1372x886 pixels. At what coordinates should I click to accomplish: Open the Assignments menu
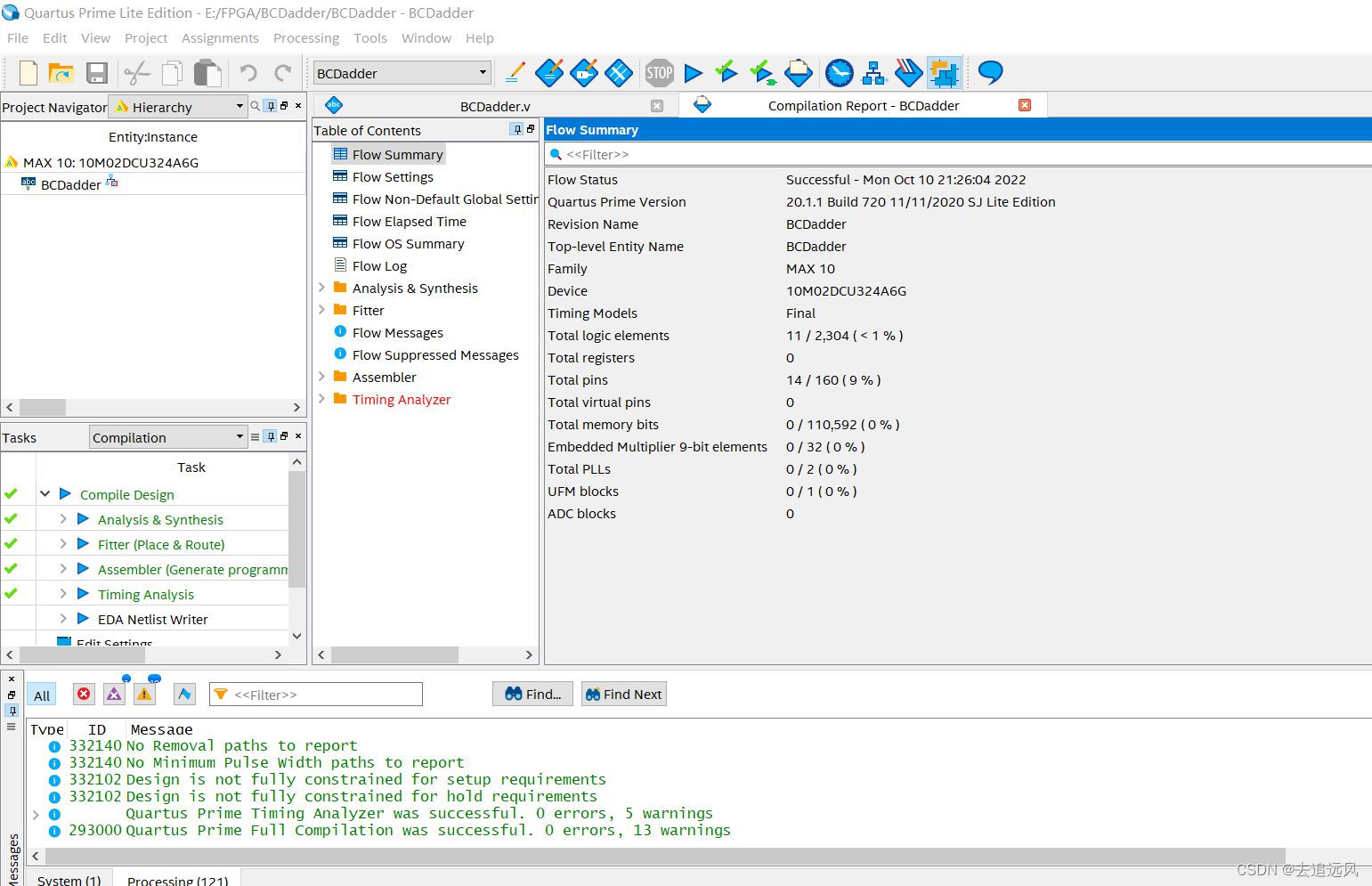coord(220,38)
